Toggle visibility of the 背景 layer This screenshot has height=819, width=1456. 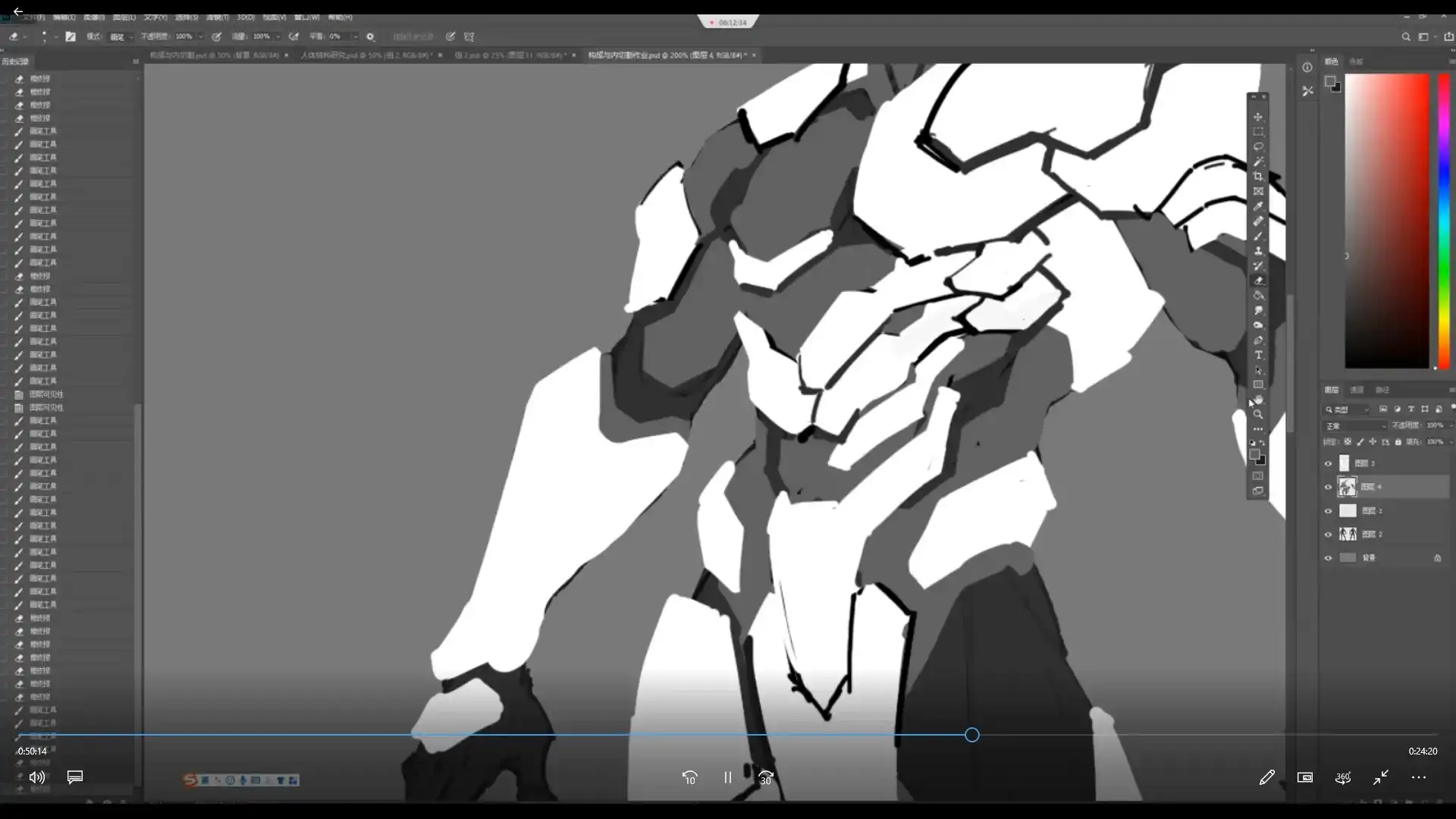[x=1328, y=558]
